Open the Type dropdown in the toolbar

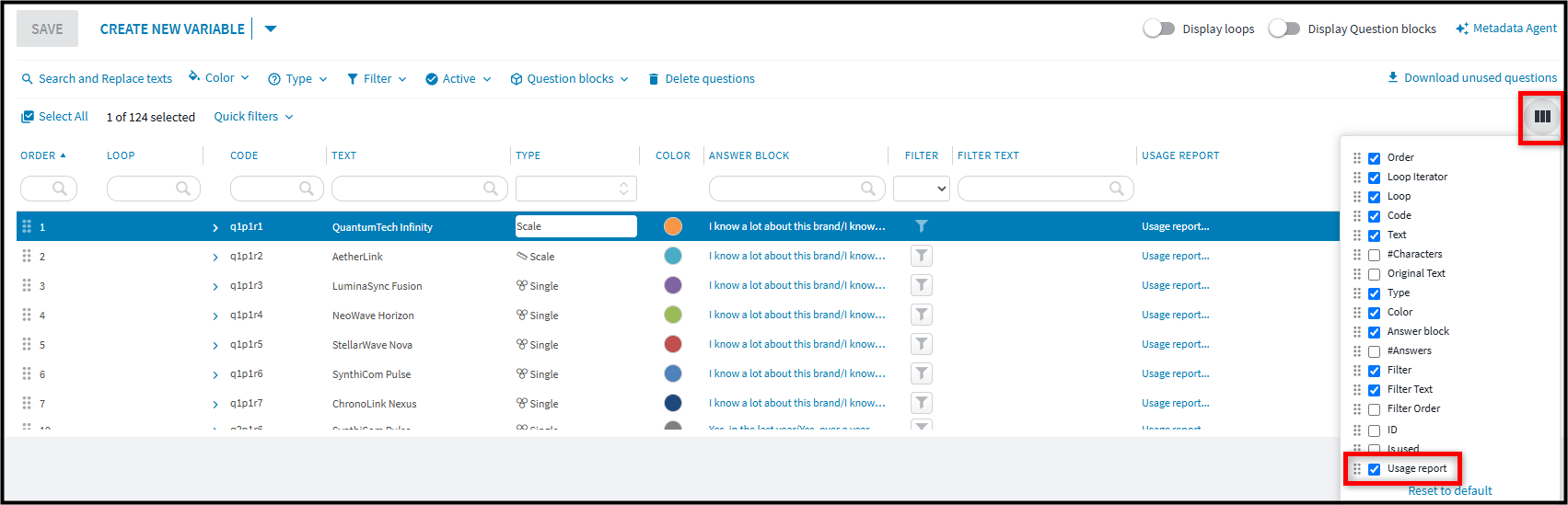click(297, 79)
